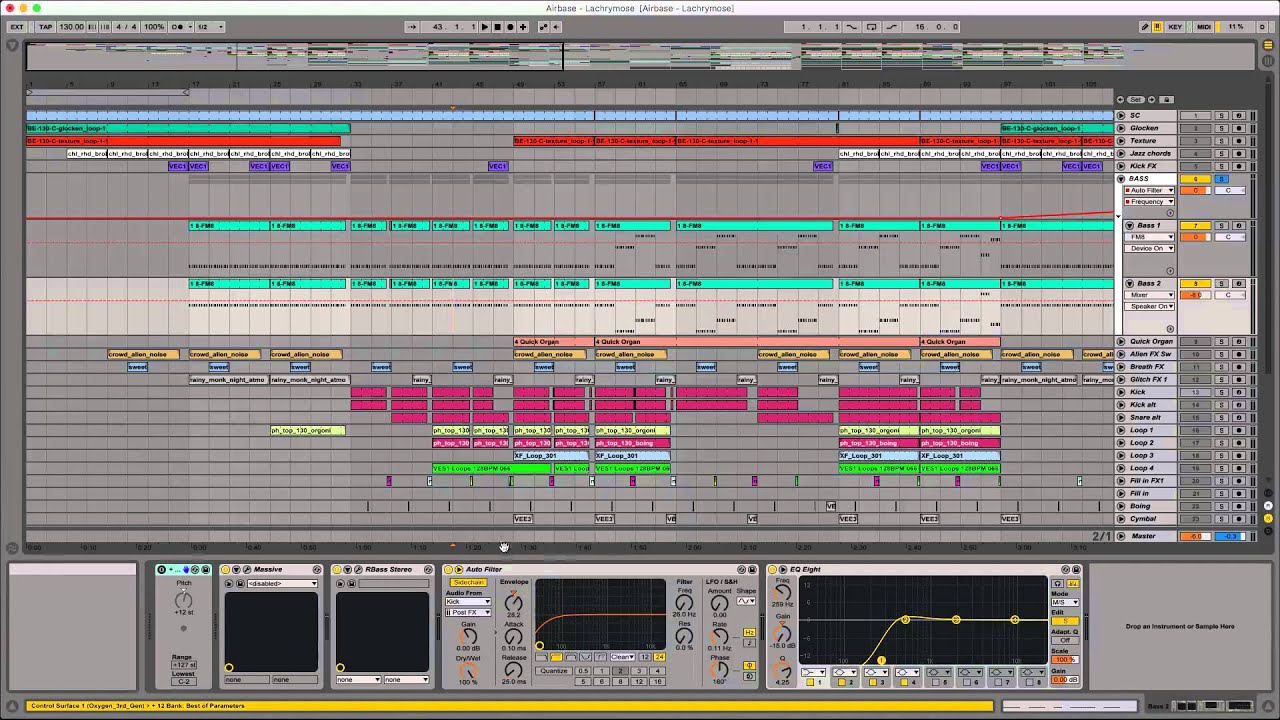This screenshot has width=1280, height=720.
Task: Fold the Bass 1 track
Action: point(1130,226)
